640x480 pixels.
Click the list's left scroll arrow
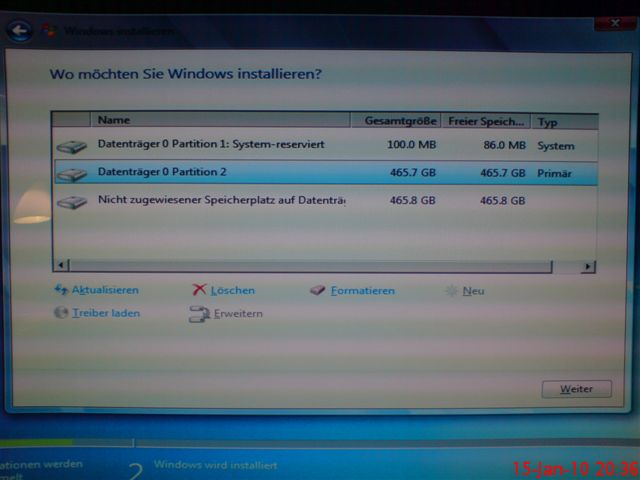(61, 265)
